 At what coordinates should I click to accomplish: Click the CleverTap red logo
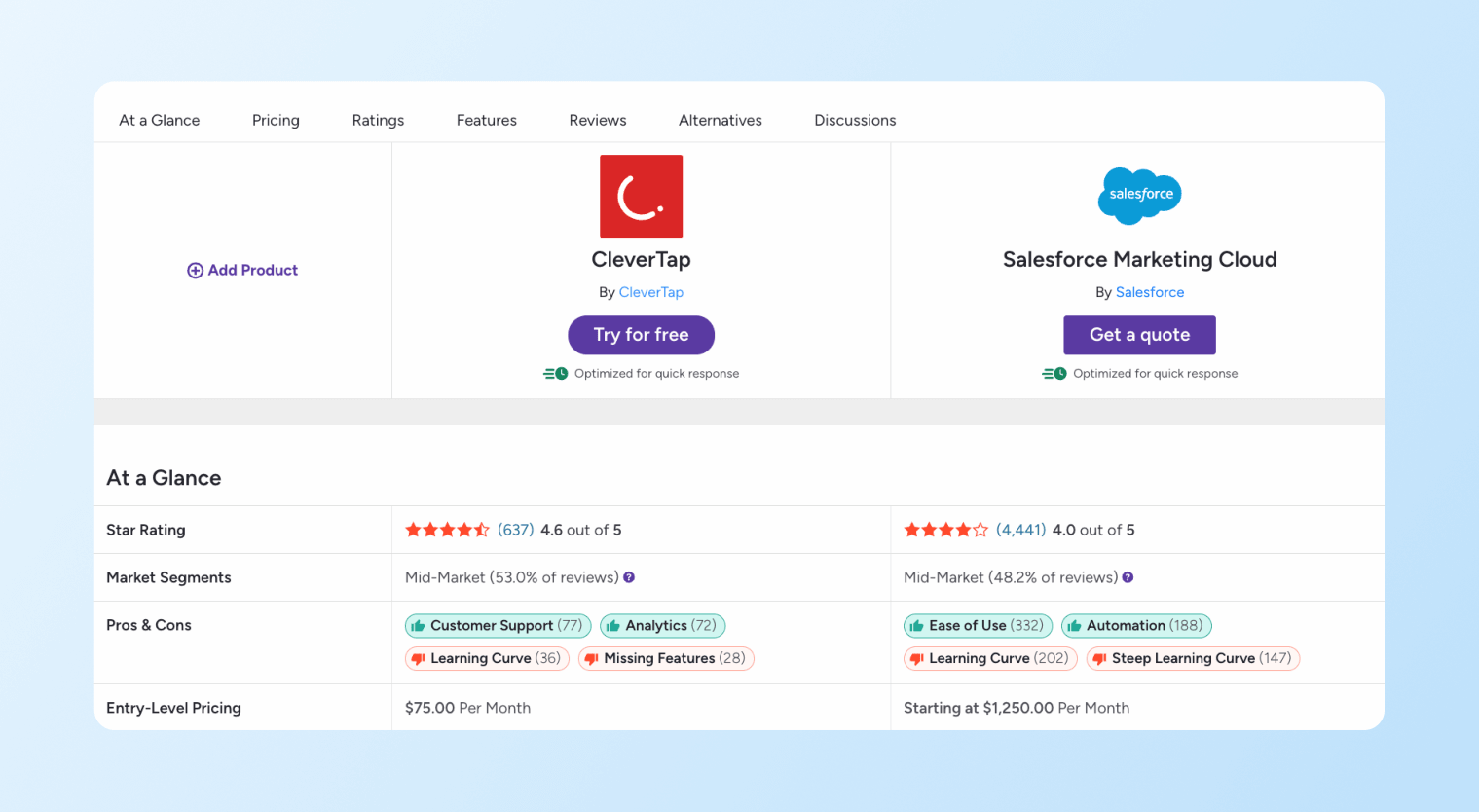[641, 196]
